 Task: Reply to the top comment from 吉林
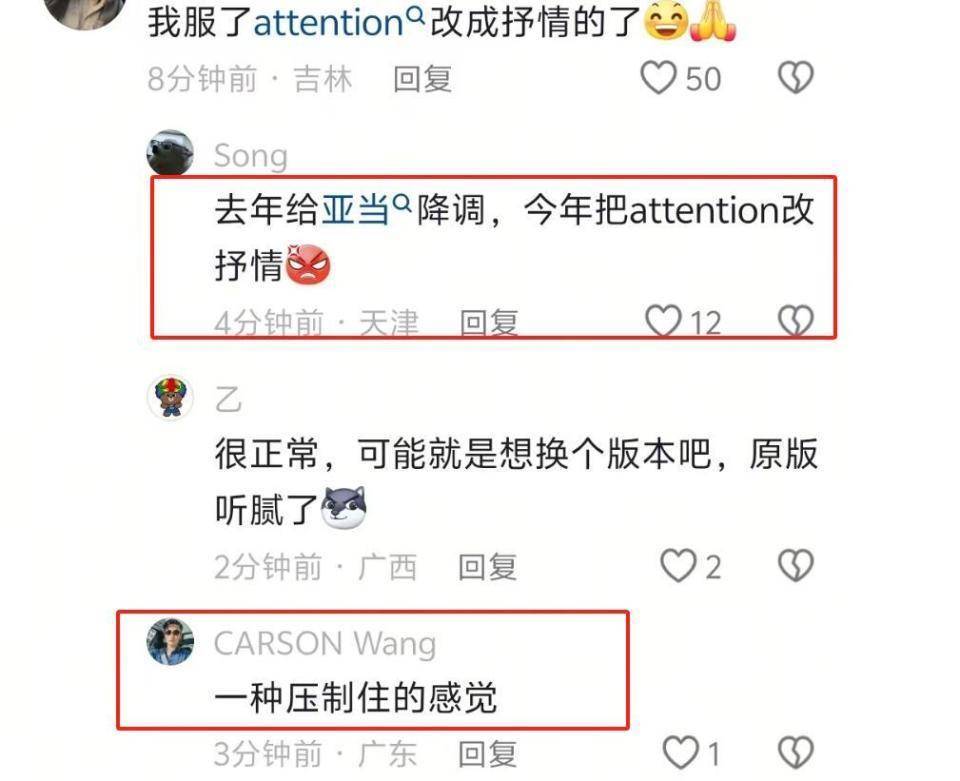pos(422,80)
